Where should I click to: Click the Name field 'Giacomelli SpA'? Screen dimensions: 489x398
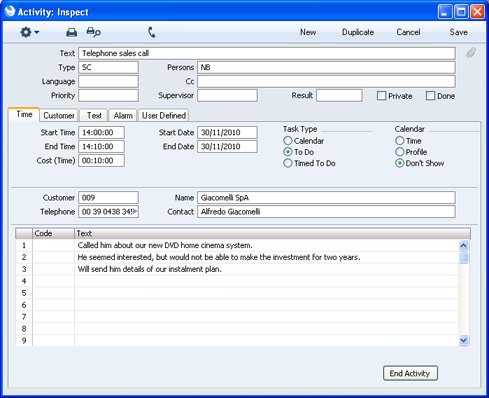[x=326, y=197]
